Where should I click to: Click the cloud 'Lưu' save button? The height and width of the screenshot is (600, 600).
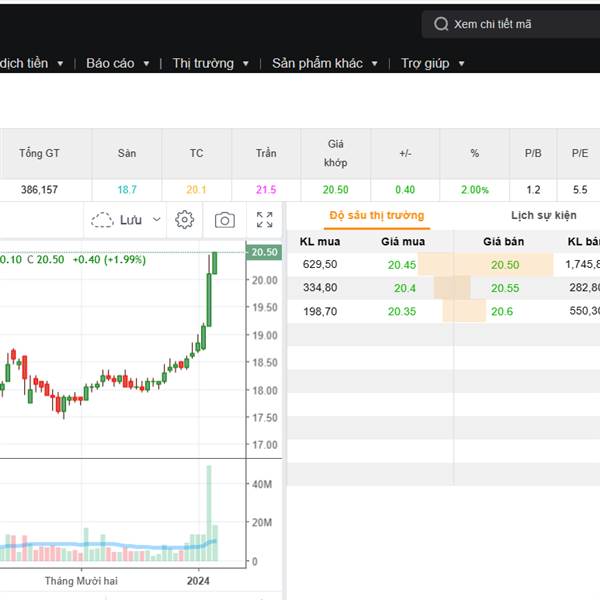click(x=117, y=220)
